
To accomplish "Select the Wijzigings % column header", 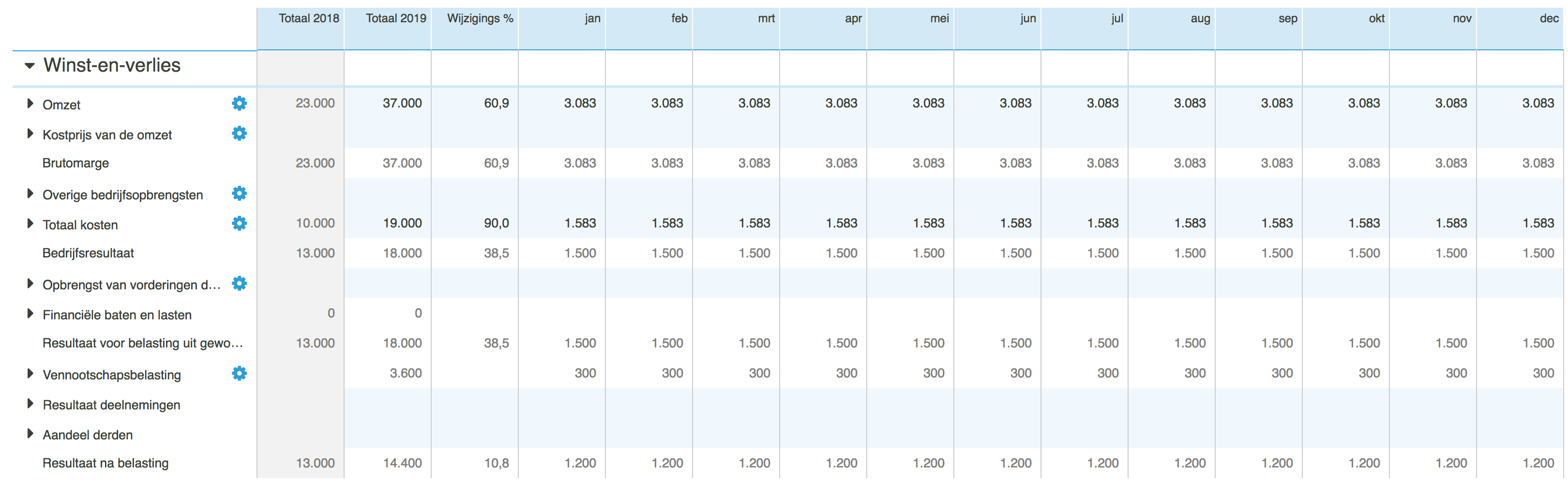I will [x=480, y=19].
